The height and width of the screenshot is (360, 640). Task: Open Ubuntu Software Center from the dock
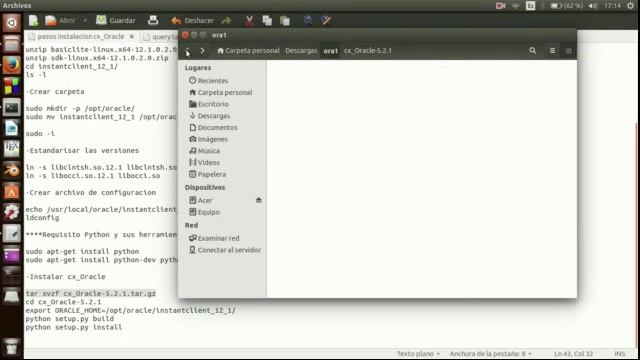click(11, 191)
